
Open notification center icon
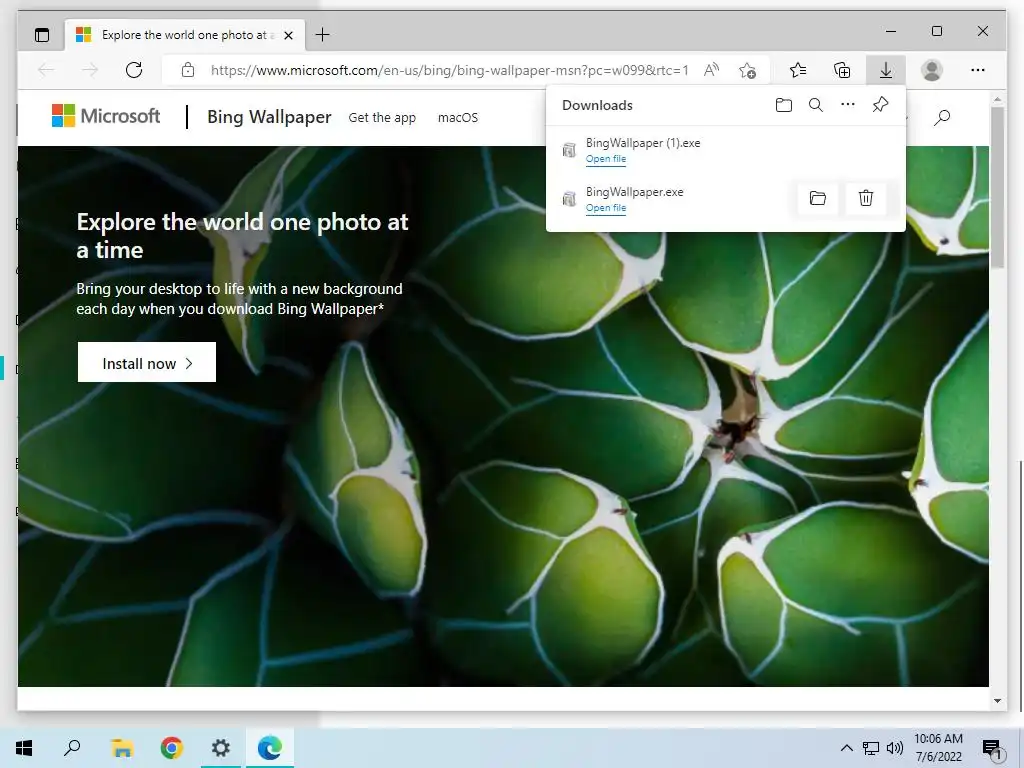[x=992, y=749]
